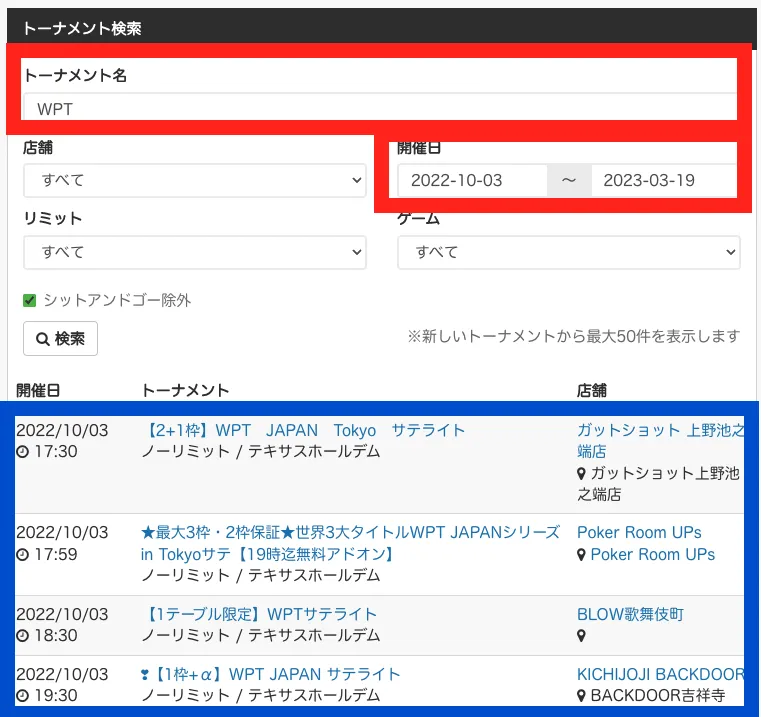Click the トーナメント名 field containing WPT
The width and height of the screenshot is (761, 717).
[x=380, y=108]
